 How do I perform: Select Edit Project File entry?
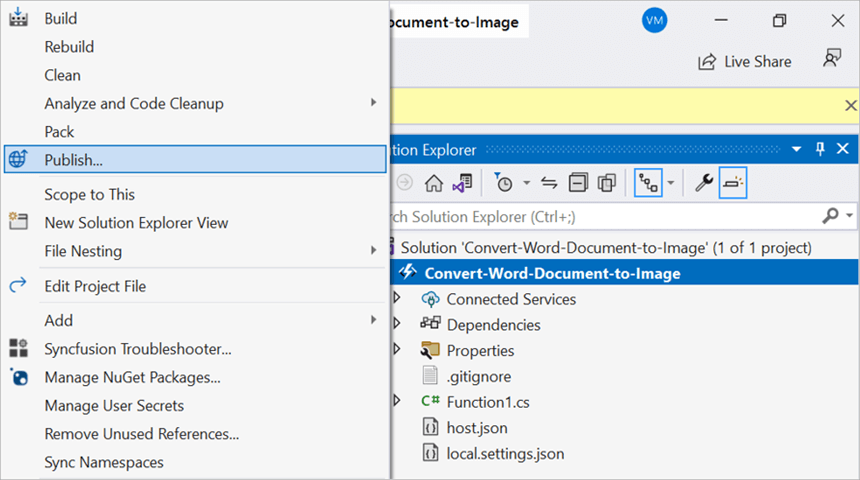95,286
